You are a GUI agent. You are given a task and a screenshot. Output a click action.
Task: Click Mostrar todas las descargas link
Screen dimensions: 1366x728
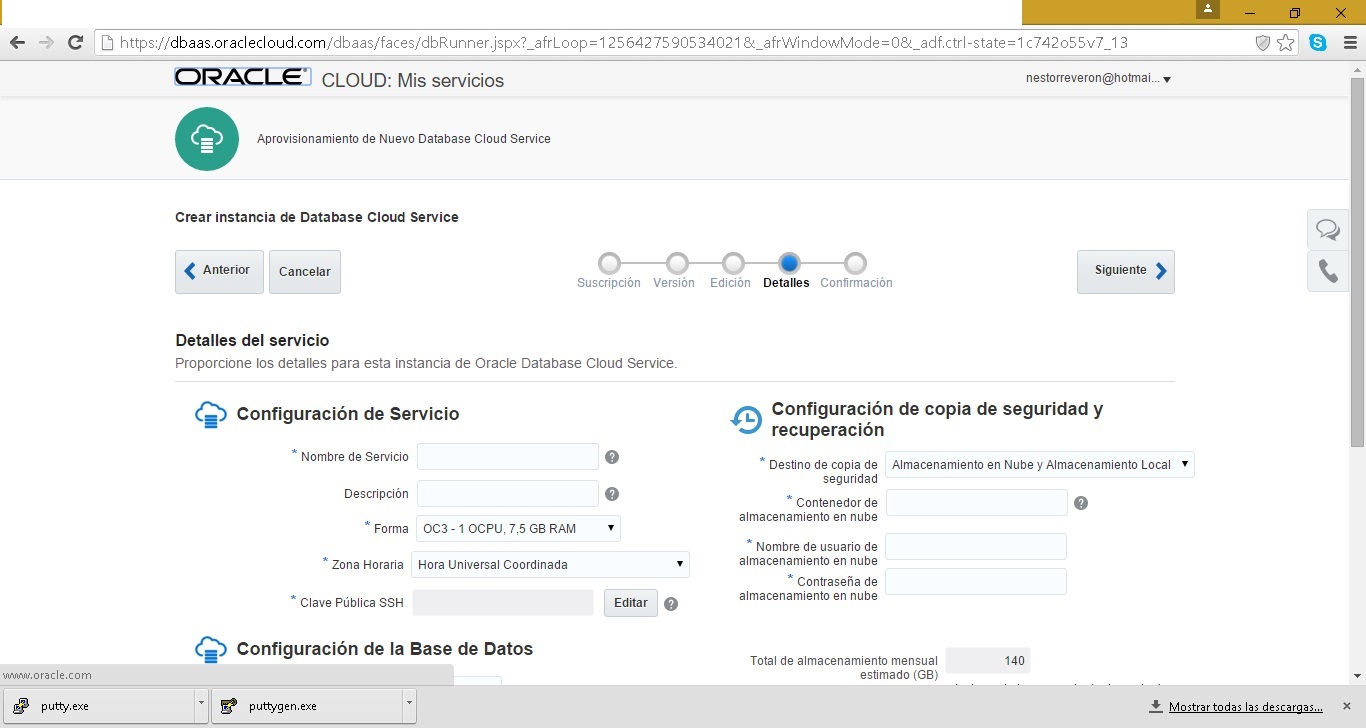pyautogui.click(x=1245, y=707)
